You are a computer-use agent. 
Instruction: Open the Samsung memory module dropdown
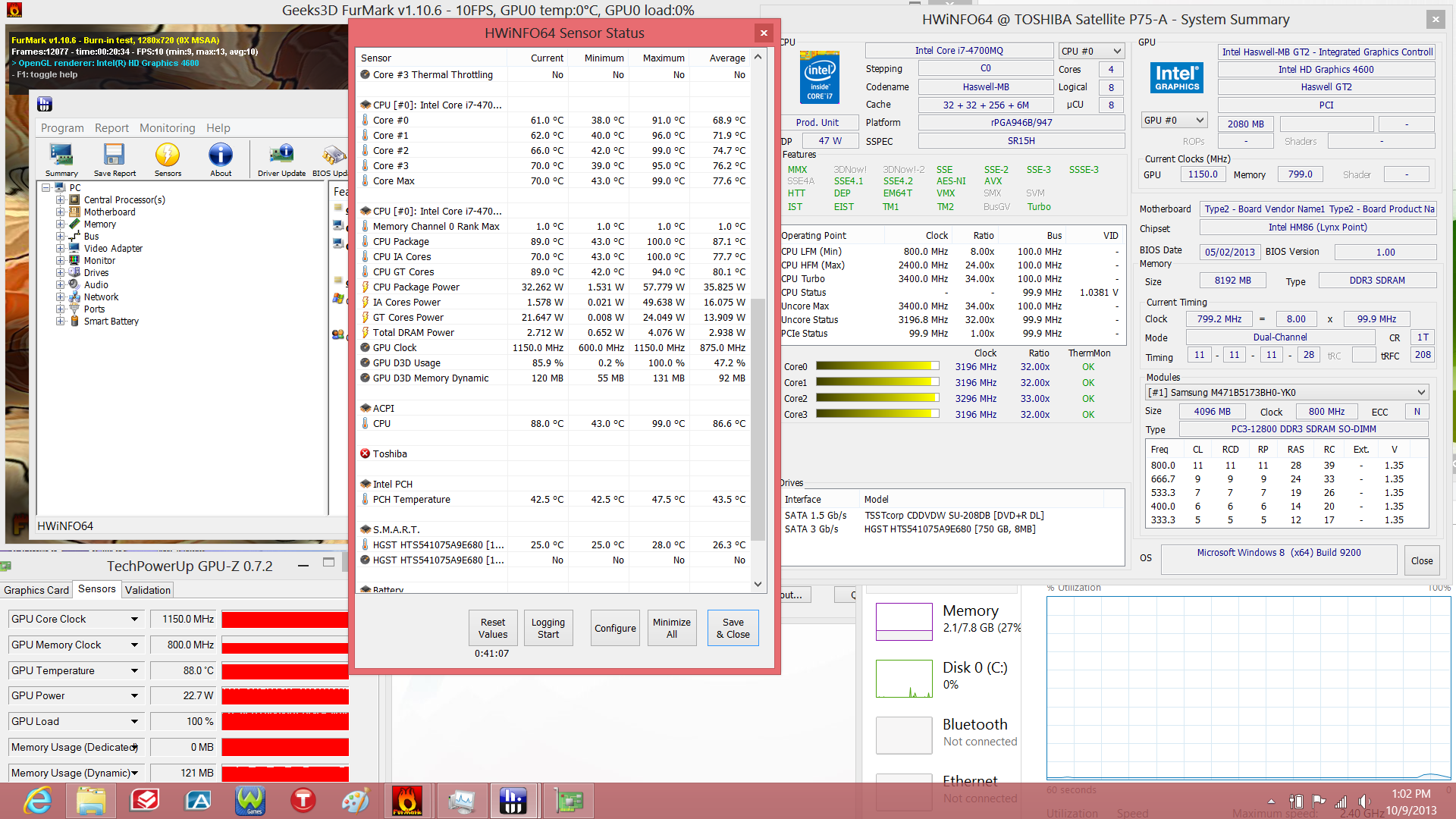(1287, 392)
